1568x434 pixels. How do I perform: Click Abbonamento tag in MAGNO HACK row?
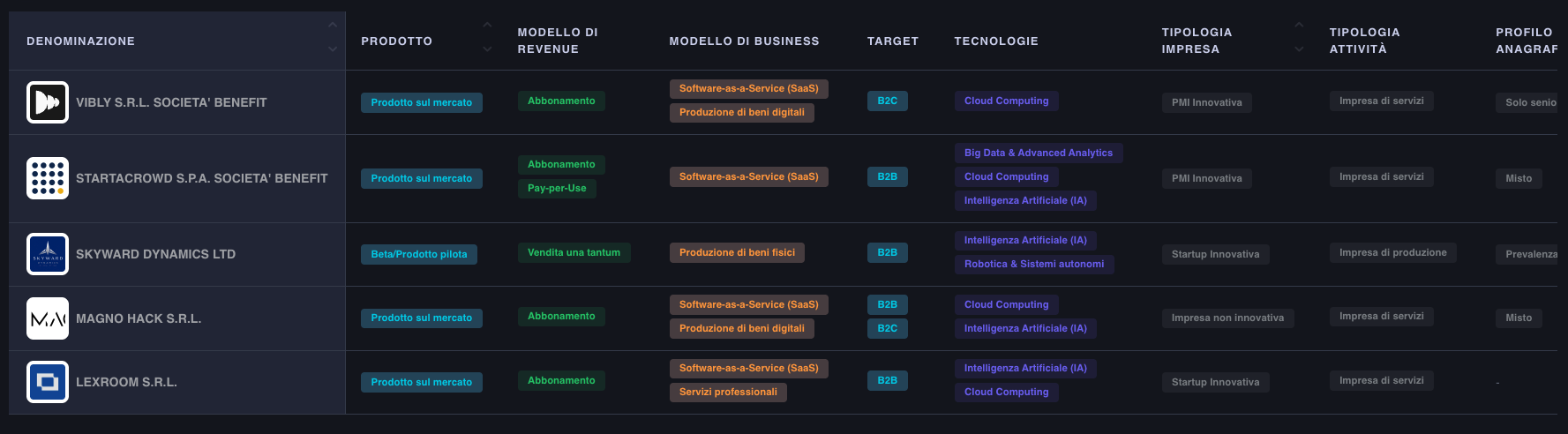(x=561, y=316)
